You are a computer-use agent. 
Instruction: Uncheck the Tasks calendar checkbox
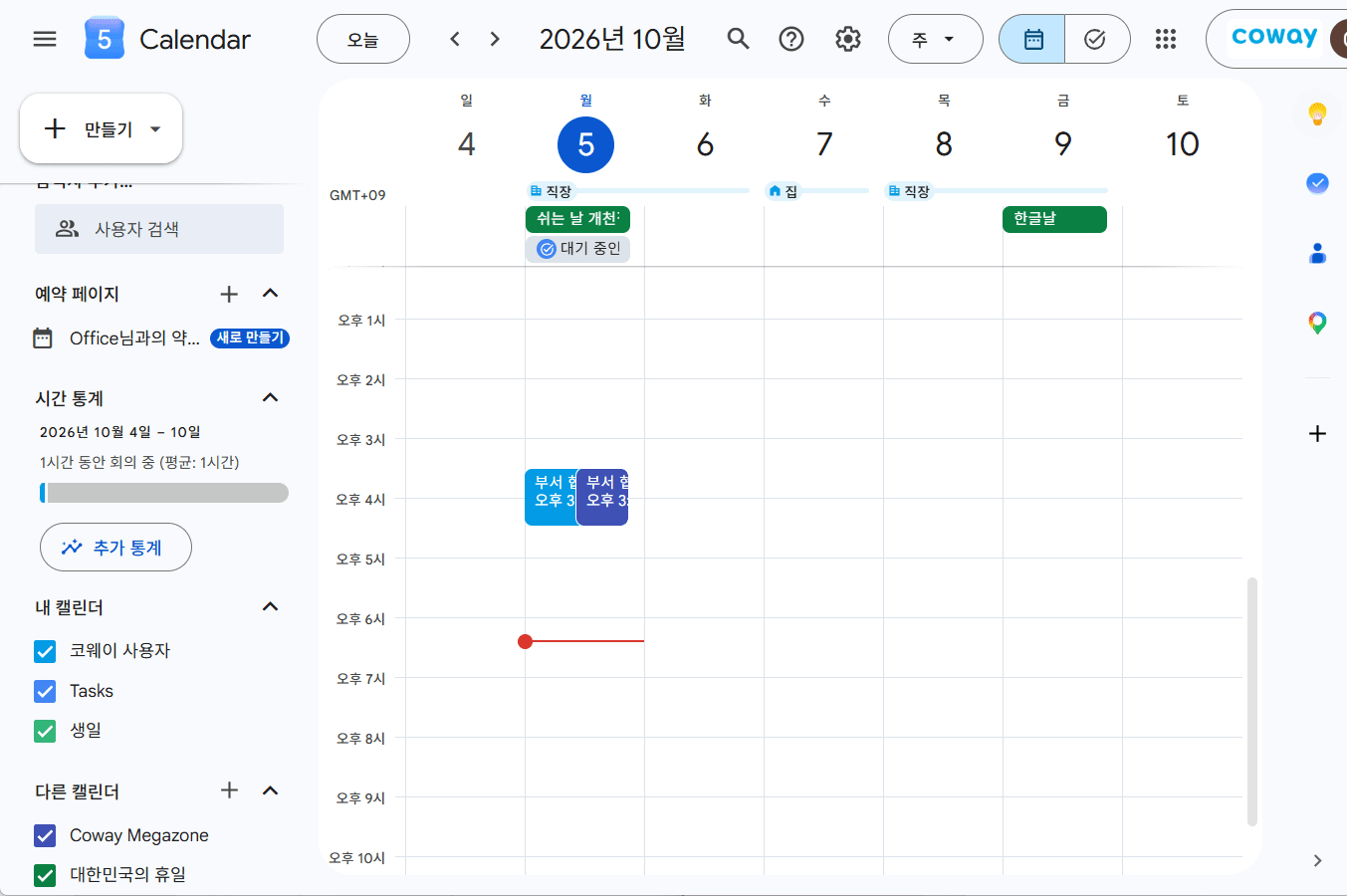(x=45, y=691)
